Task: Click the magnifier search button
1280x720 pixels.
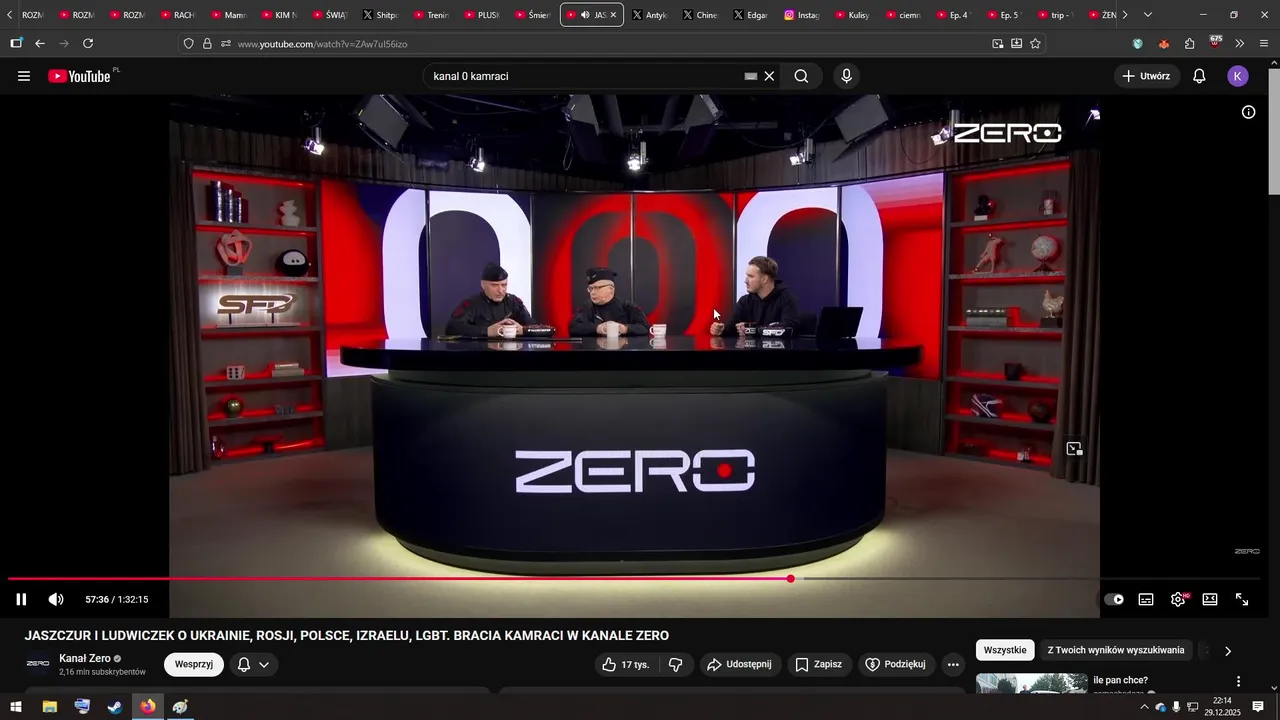Action: [x=801, y=76]
